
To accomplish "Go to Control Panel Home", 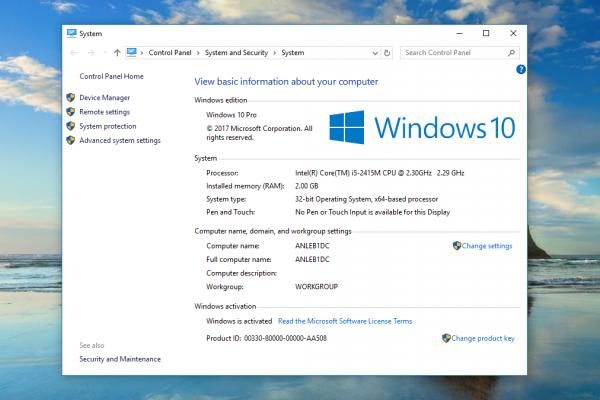I will click(x=111, y=76).
